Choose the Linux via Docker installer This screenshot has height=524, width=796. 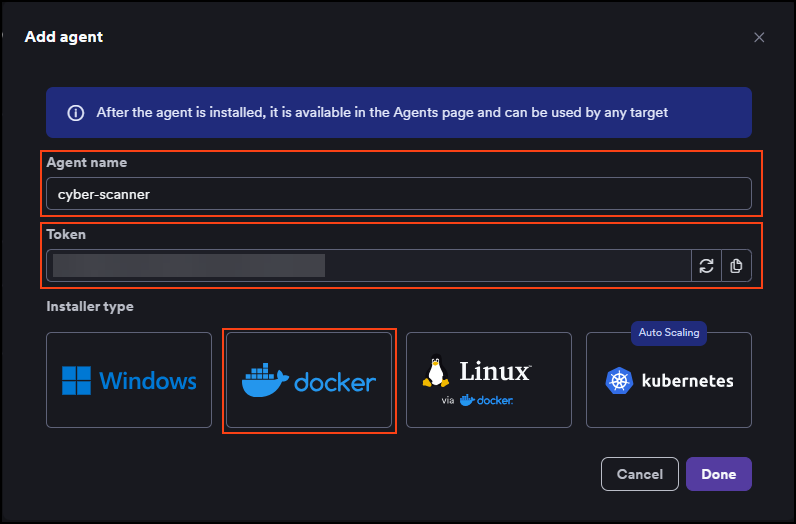489,380
